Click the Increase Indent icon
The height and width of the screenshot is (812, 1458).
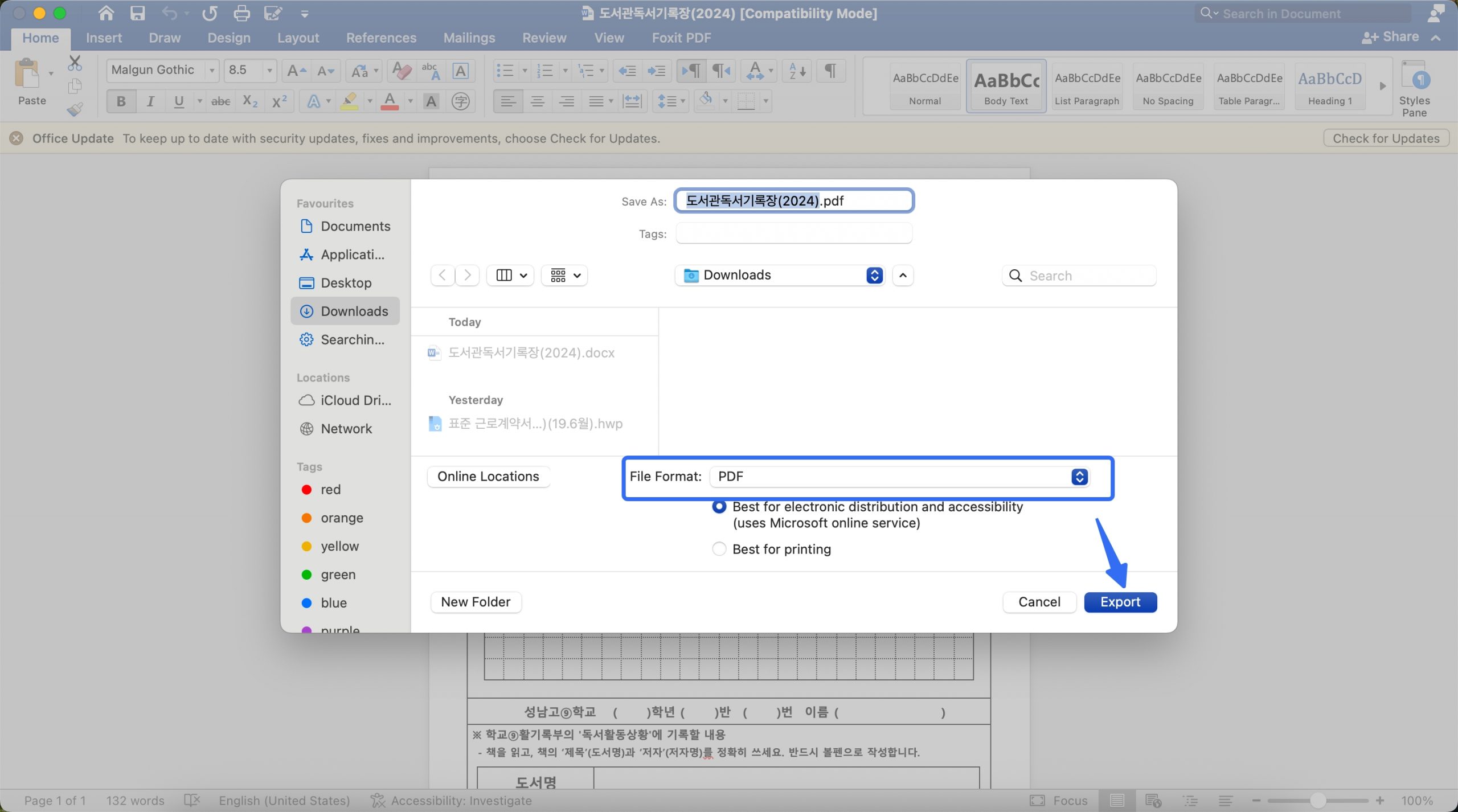pyautogui.click(x=657, y=71)
